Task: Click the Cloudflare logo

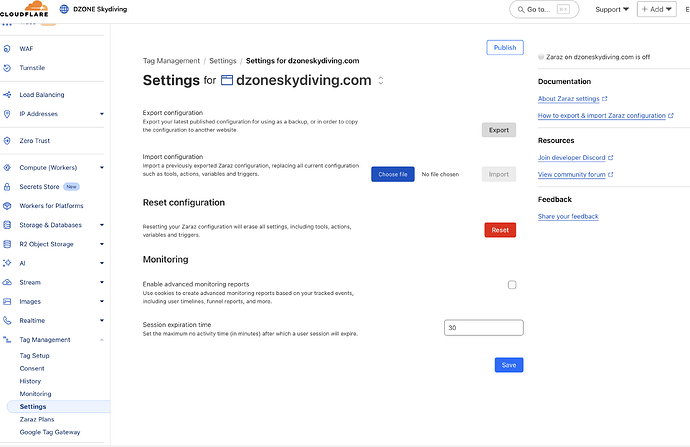Action: (25, 9)
